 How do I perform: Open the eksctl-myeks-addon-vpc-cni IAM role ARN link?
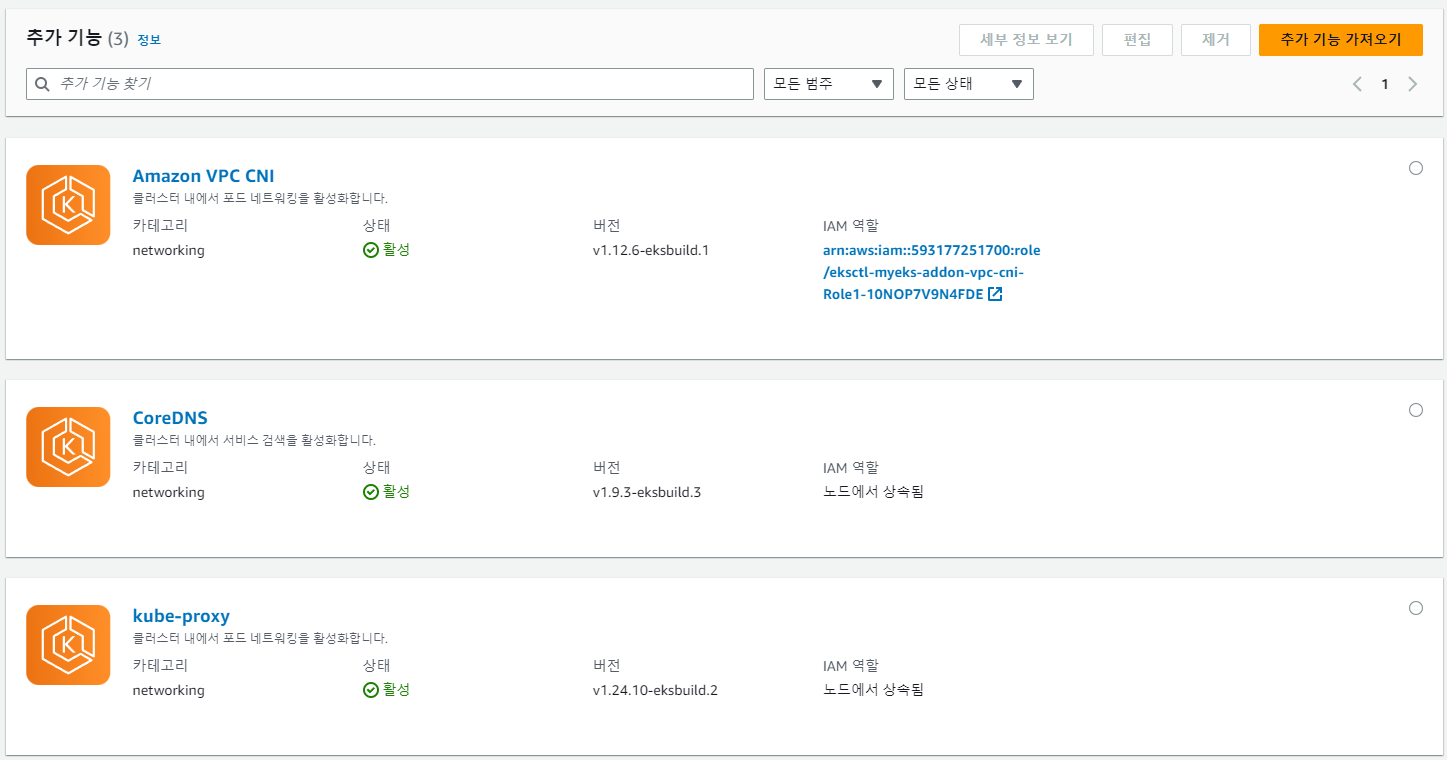tap(931, 272)
